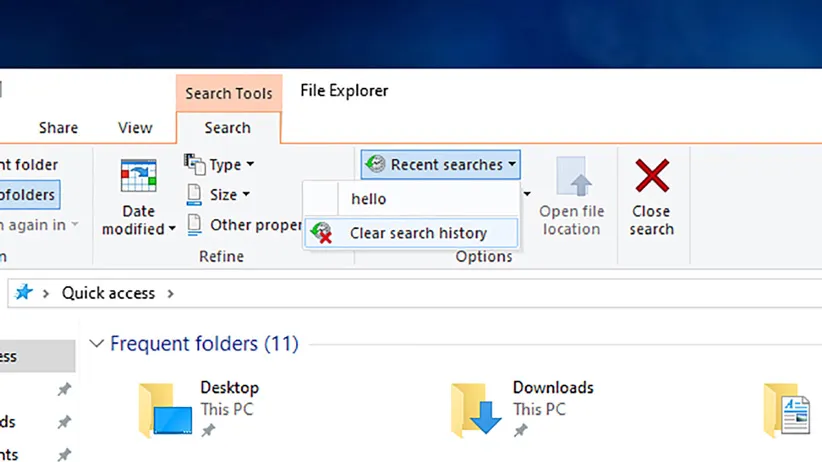Open the Type filter dropdown

point(221,164)
